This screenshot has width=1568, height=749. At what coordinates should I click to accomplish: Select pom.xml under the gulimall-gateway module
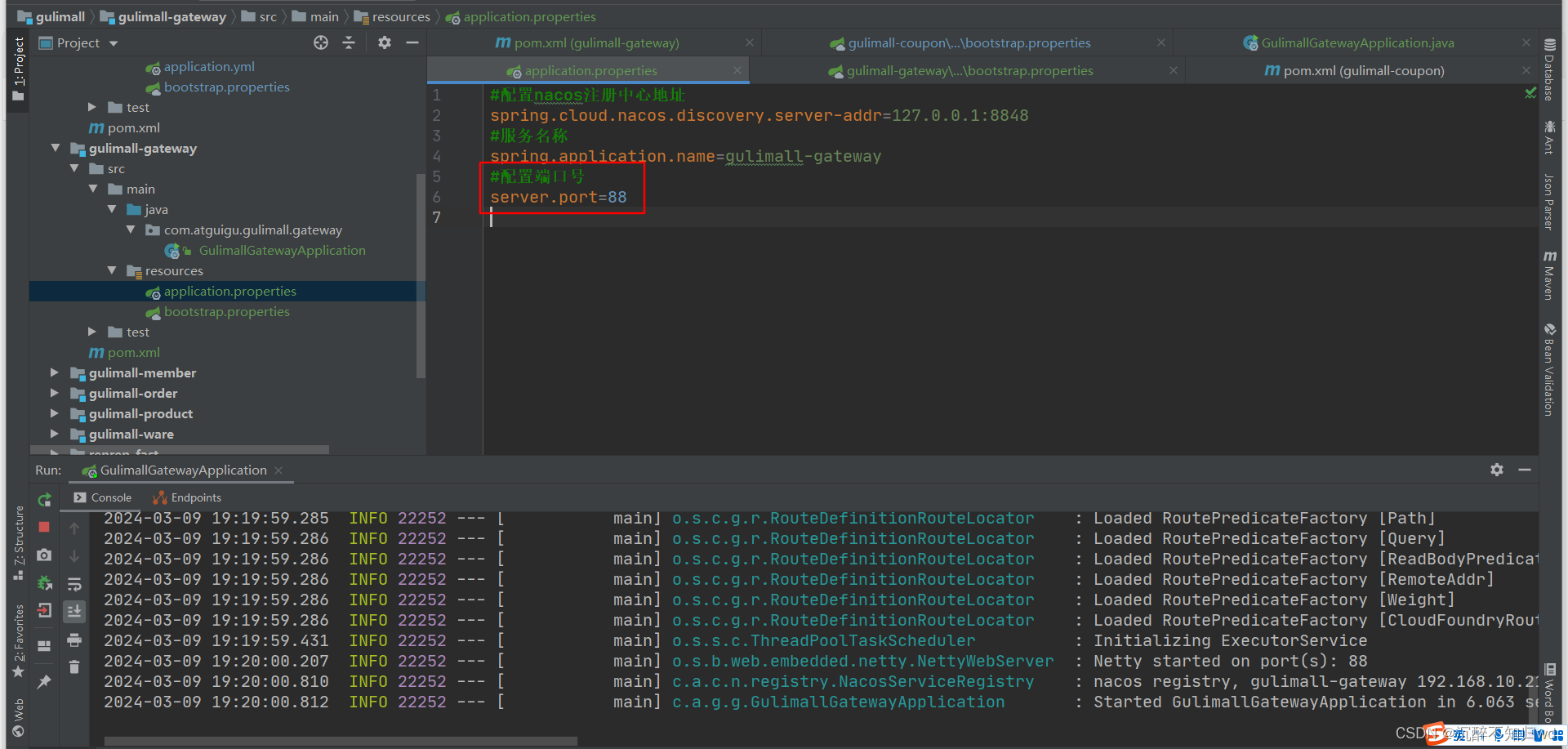point(134,352)
